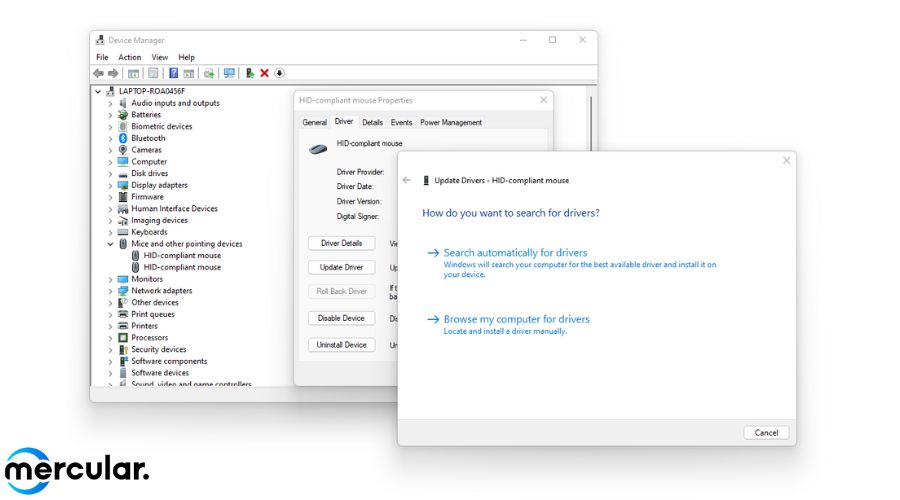This screenshot has height=500, width=900.
Task: Click the Monitors category icon
Action: (x=123, y=279)
